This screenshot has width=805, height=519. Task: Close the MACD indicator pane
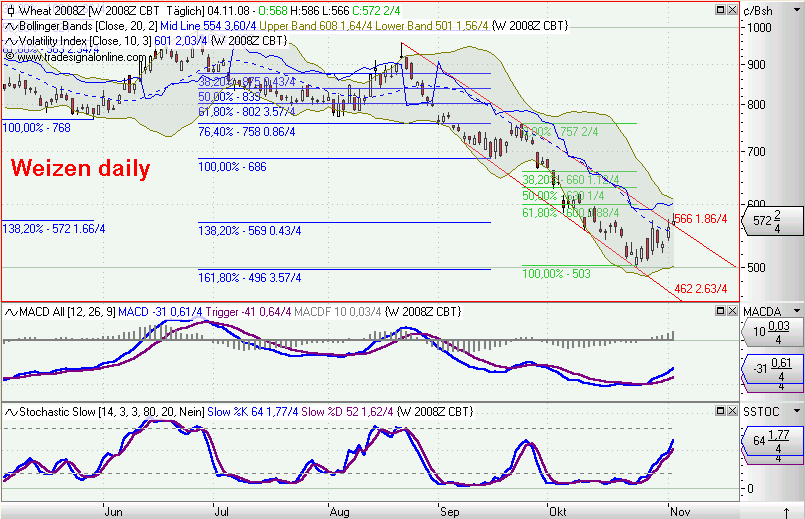coord(732,311)
